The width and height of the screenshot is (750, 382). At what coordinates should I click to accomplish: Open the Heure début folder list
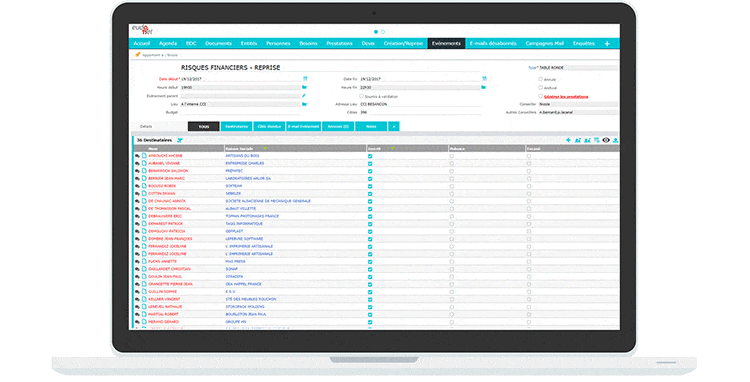[x=304, y=87]
